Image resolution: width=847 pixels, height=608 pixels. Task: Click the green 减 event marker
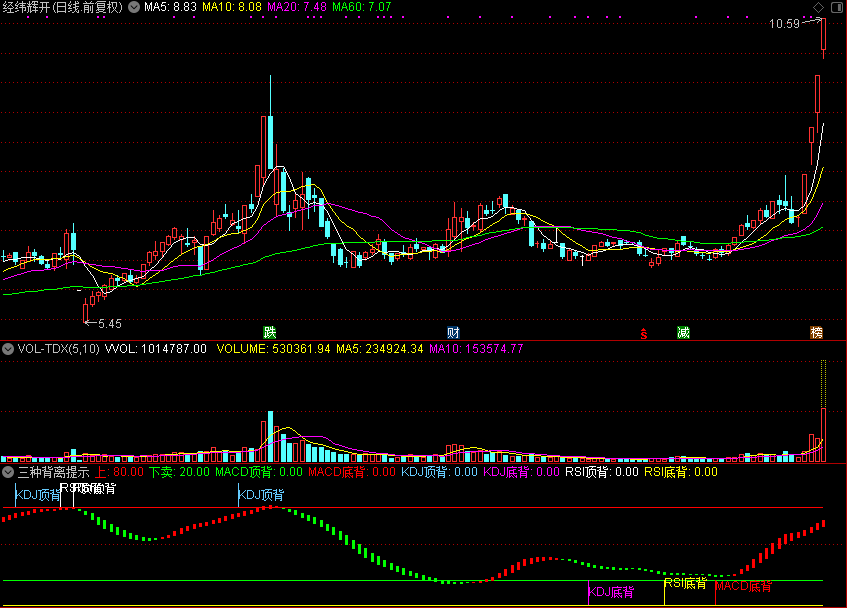(x=683, y=332)
